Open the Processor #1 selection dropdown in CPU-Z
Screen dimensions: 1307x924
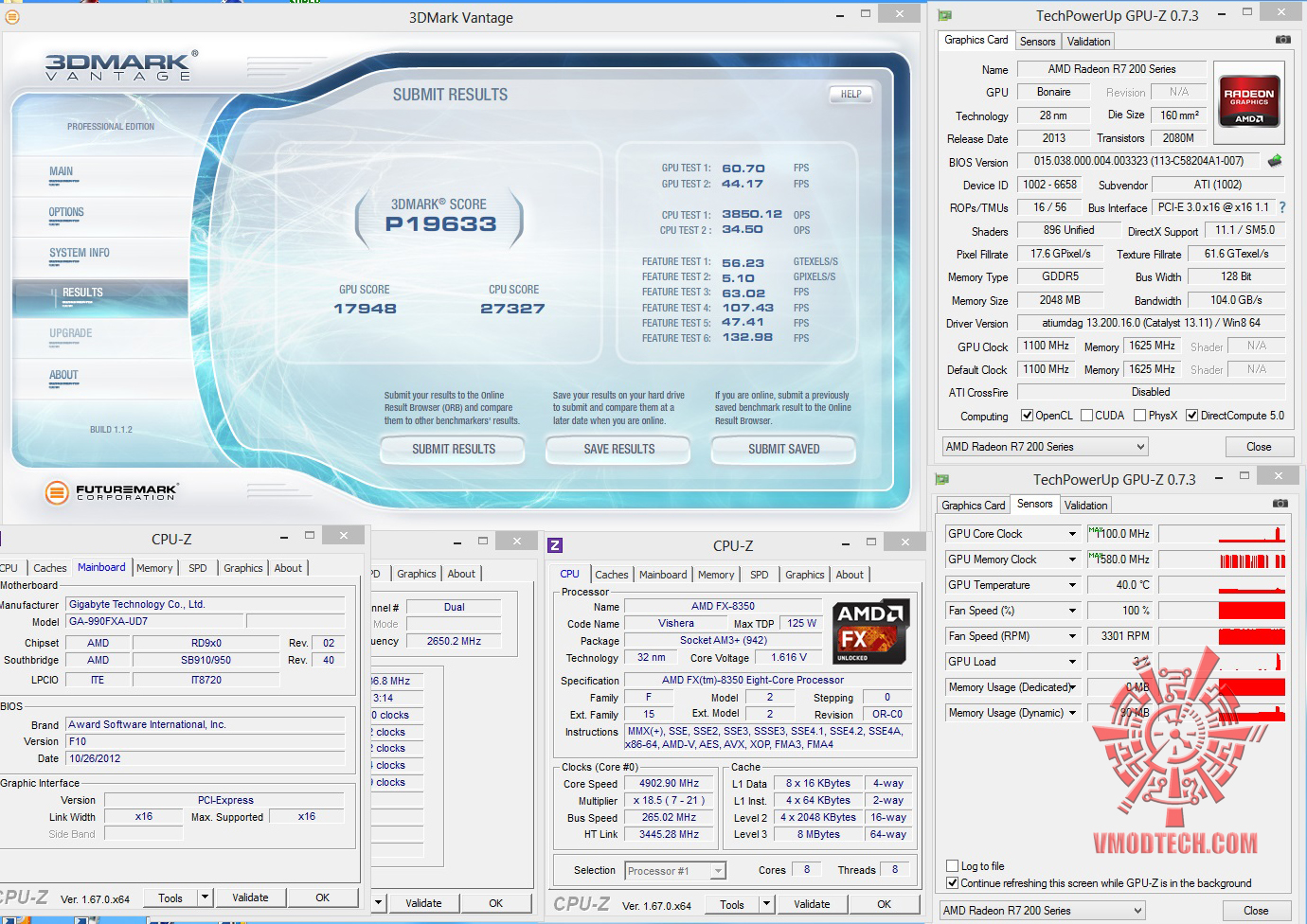[718, 871]
